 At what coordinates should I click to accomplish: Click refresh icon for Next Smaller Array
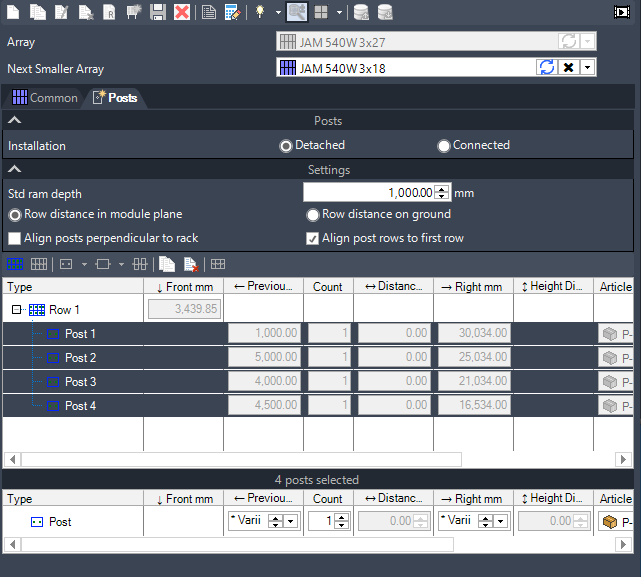[547, 67]
